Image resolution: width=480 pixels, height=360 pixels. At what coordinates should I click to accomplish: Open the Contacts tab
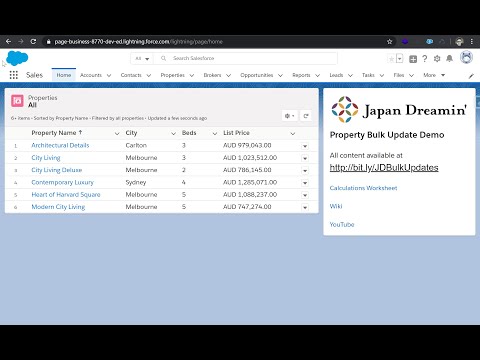tap(131, 75)
